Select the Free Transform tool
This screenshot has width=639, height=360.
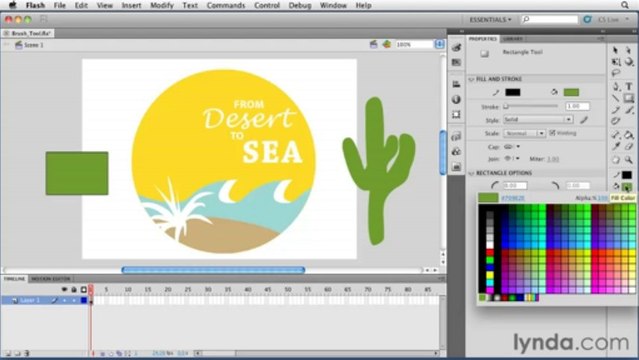(615, 62)
